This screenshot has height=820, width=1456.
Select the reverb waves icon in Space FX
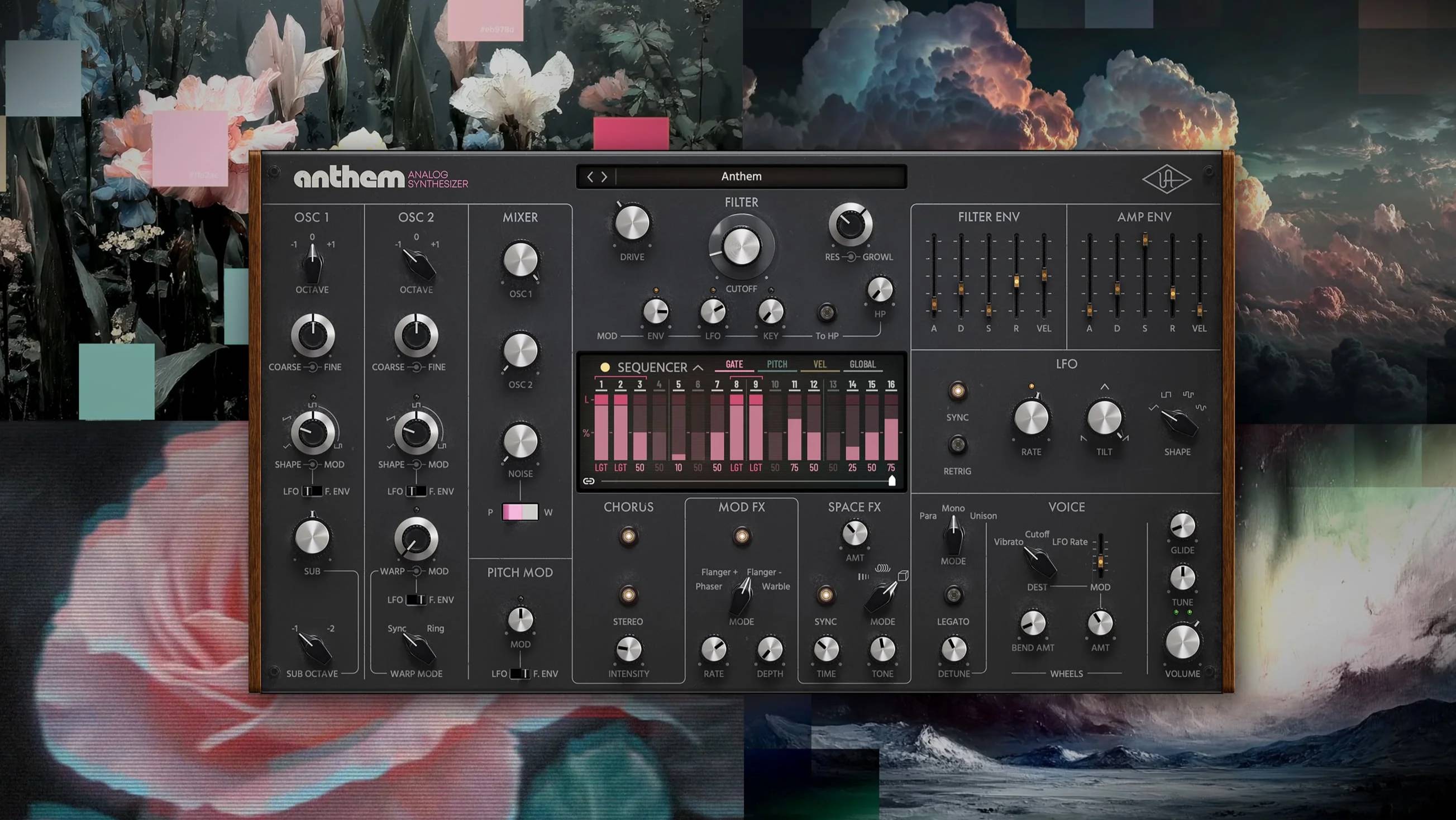click(x=883, y=568)
